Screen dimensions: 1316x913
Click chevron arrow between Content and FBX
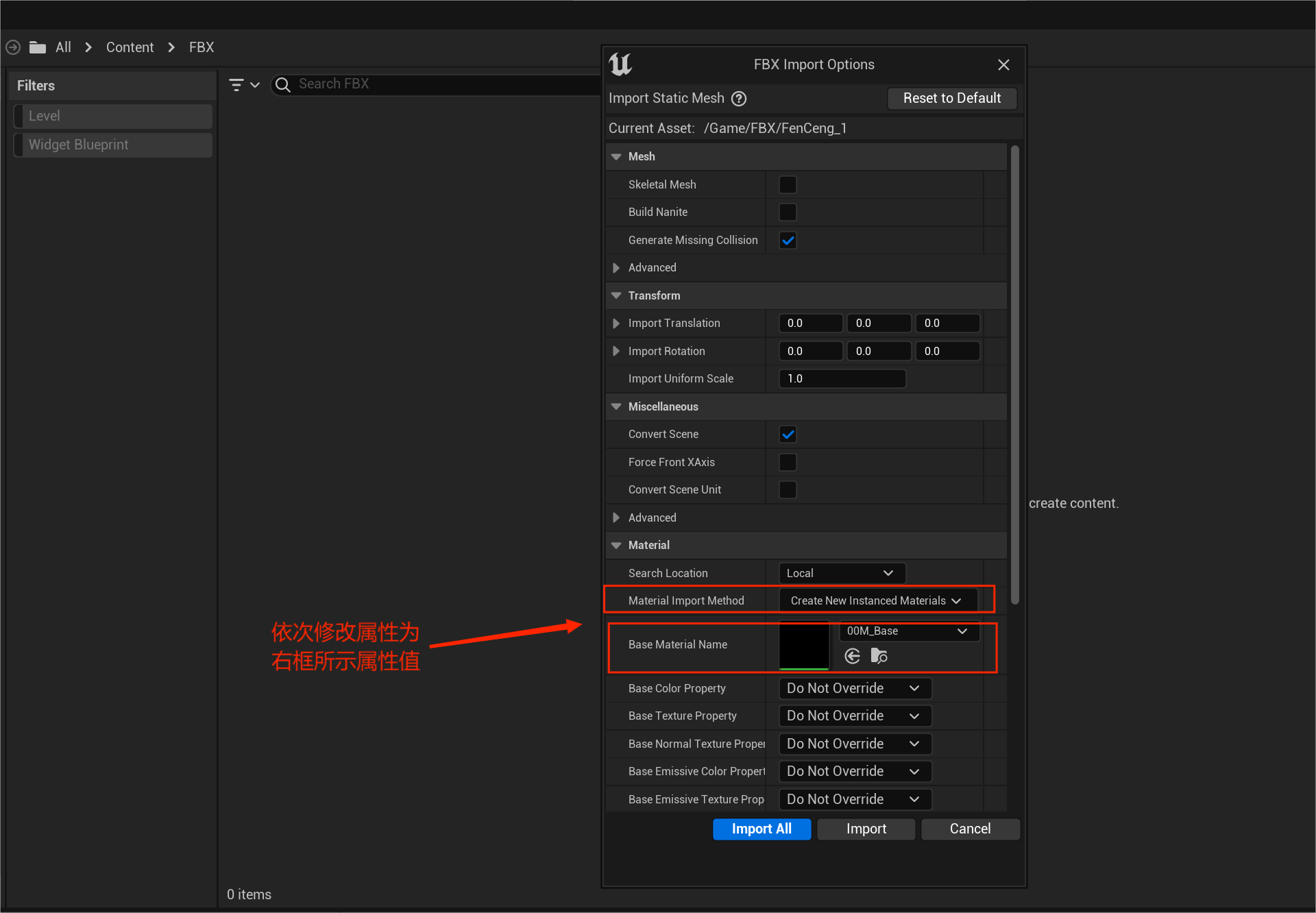(x=171, y=47)
